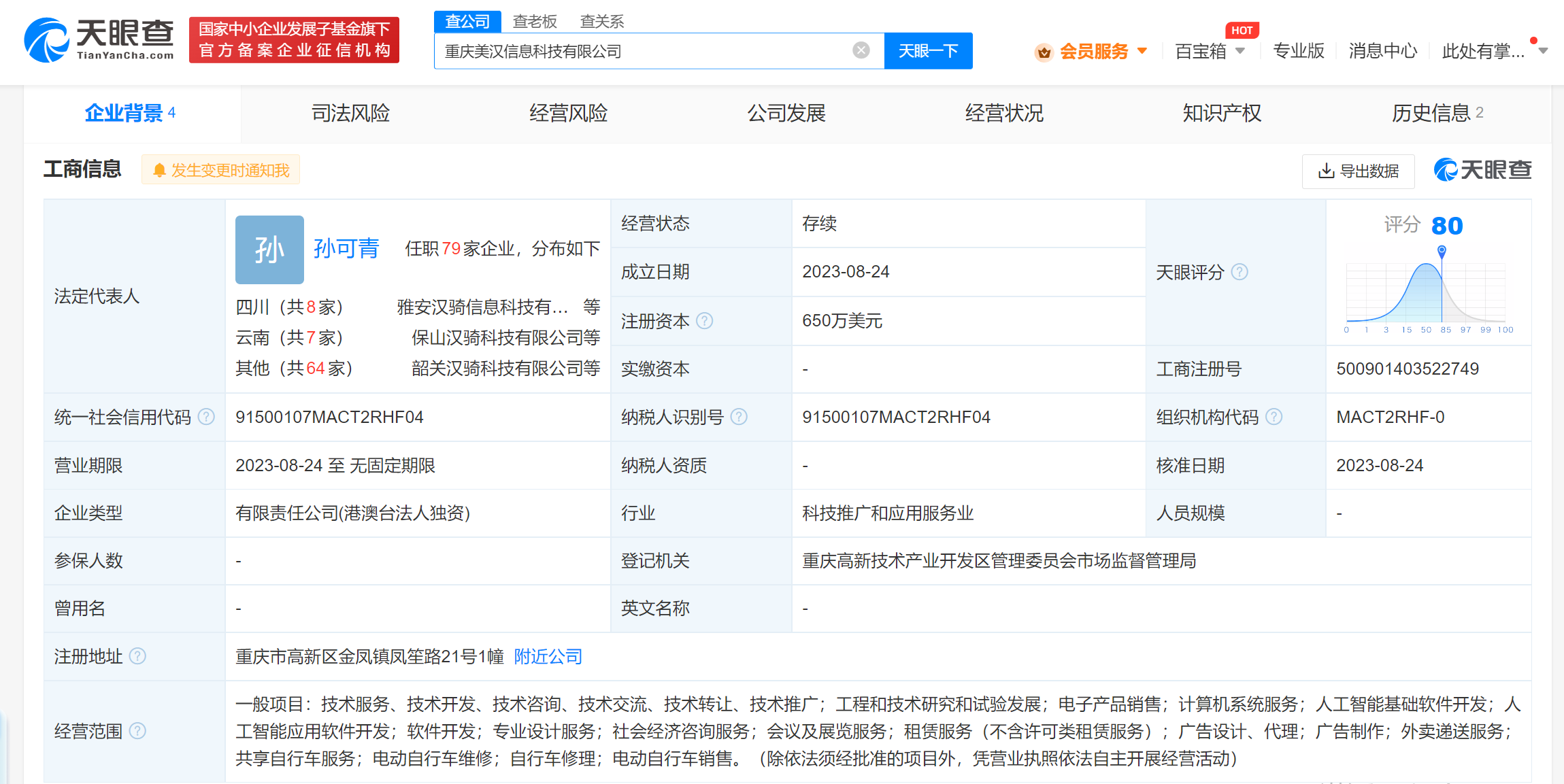Select the 公司发展 tab
This screenshot has height=784, width=1564.
786,113
